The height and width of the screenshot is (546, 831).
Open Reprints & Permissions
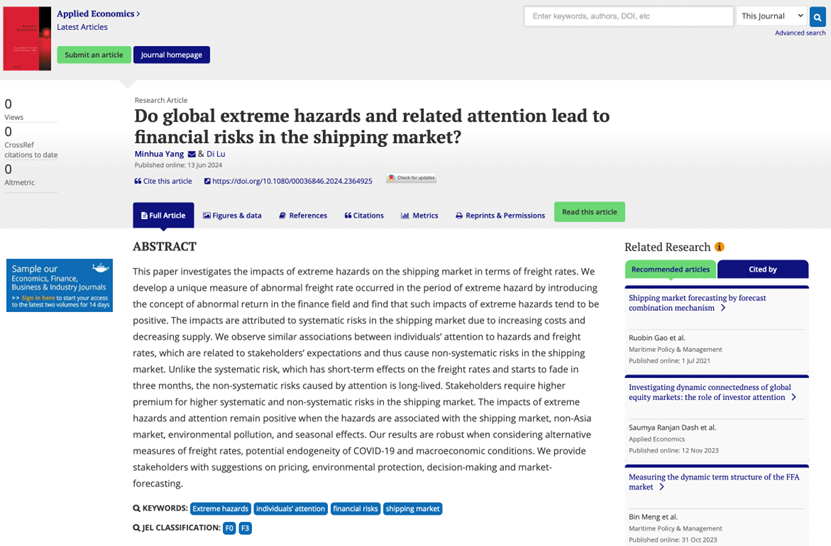500,215
